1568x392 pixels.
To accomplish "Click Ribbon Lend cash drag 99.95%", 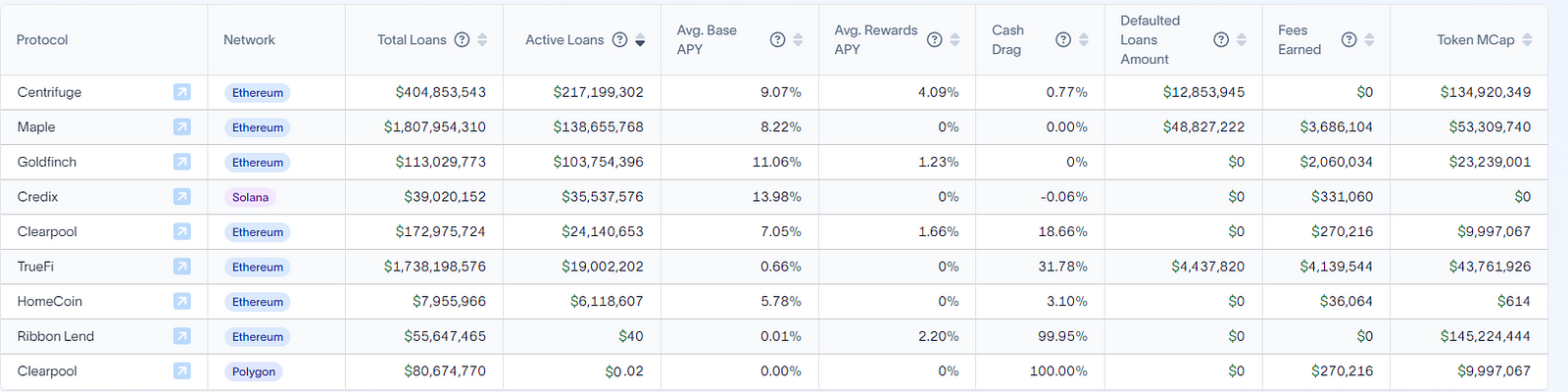I will click(1063, 336).
